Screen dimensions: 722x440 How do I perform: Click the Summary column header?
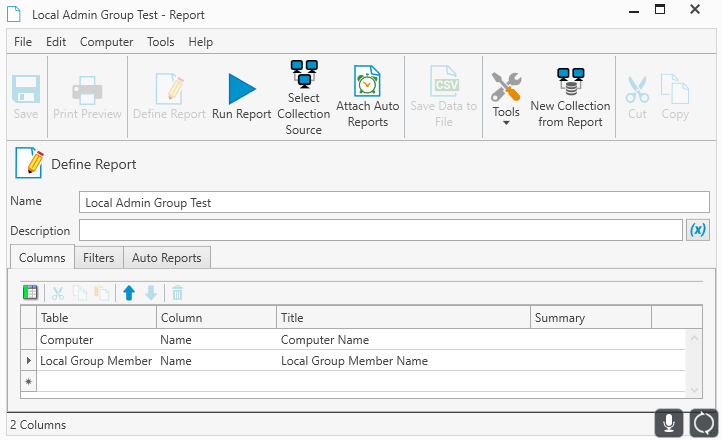tap(590, 318)
